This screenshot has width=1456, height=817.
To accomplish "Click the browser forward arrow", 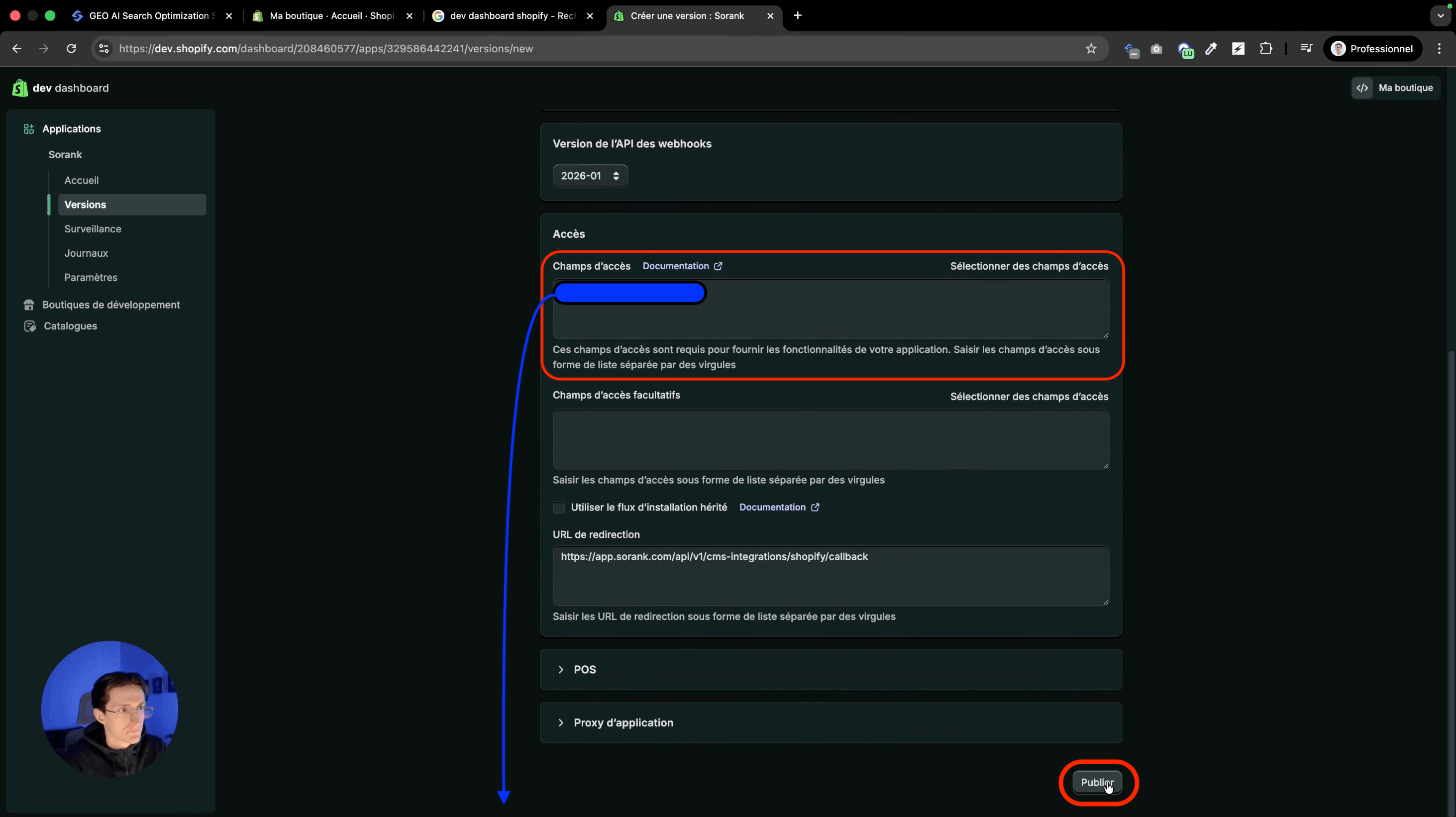I will [x=44, y=49].
